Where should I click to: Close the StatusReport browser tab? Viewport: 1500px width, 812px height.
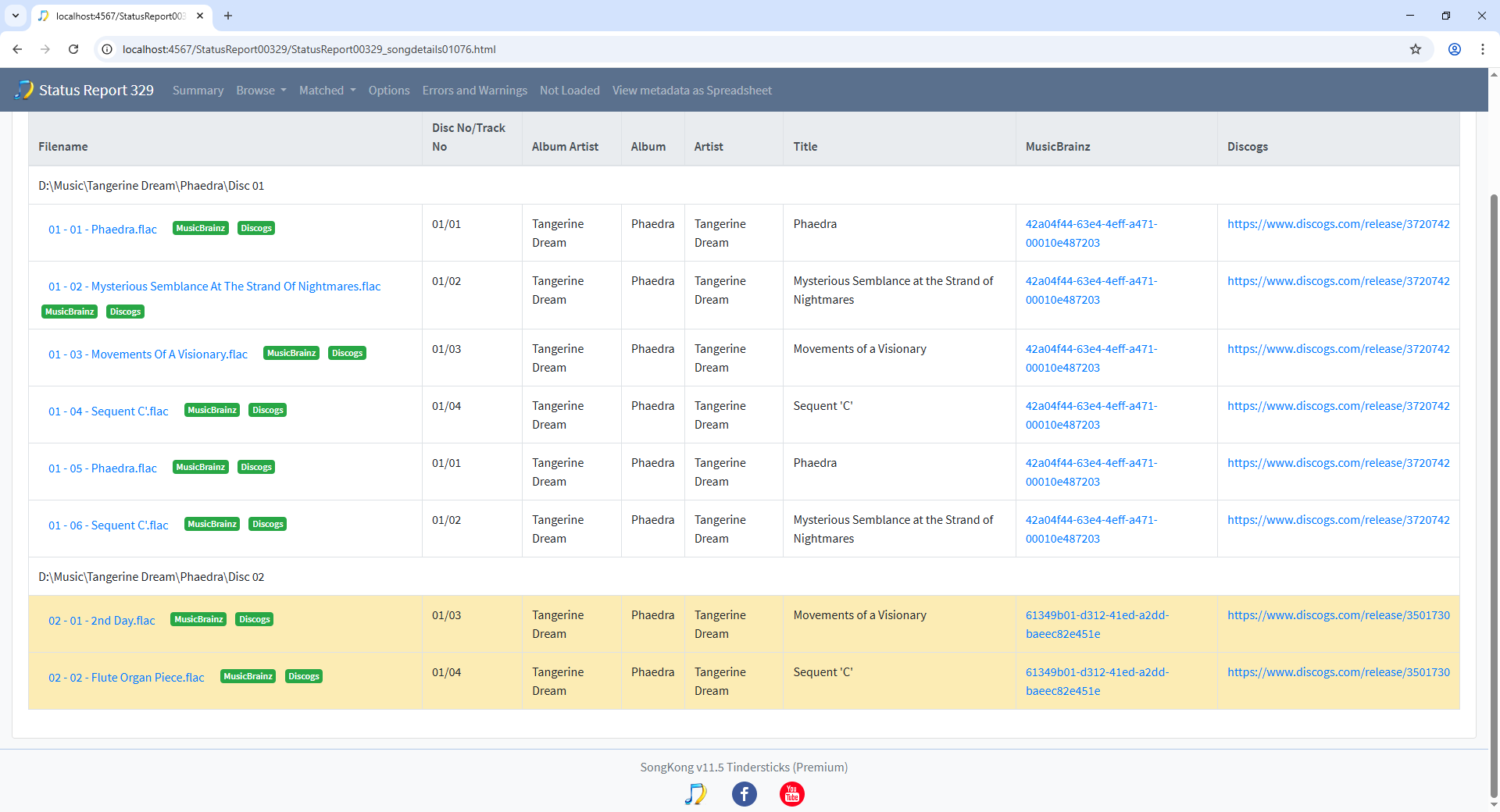click(200, 16)
